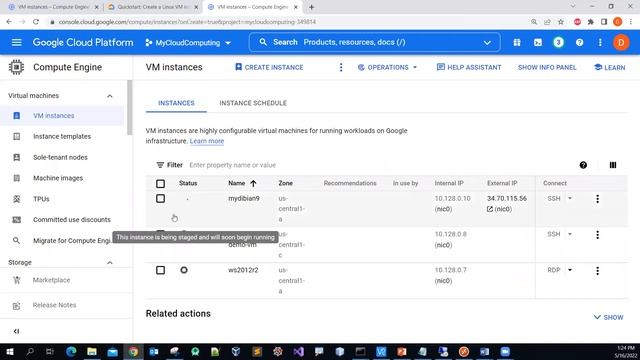The image size is (640, 360).
Task: Collapse the sidebar with the bottom arrow icon
Action: tap(16, 331)
